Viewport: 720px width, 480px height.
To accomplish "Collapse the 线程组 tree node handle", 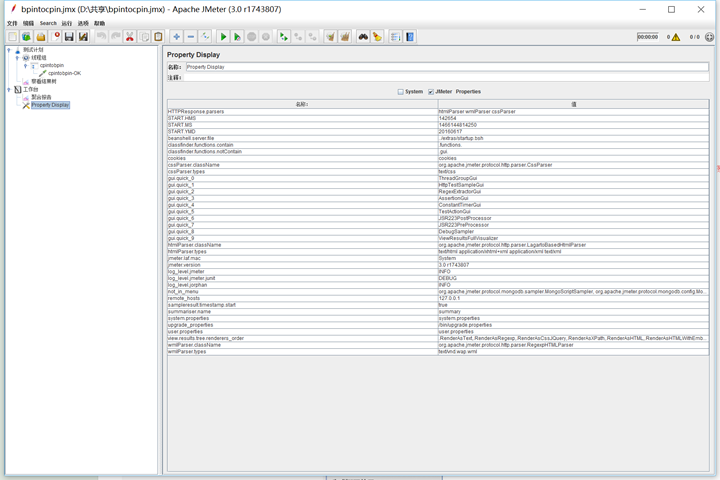I will pyautogui.click(x=17, y=58).
